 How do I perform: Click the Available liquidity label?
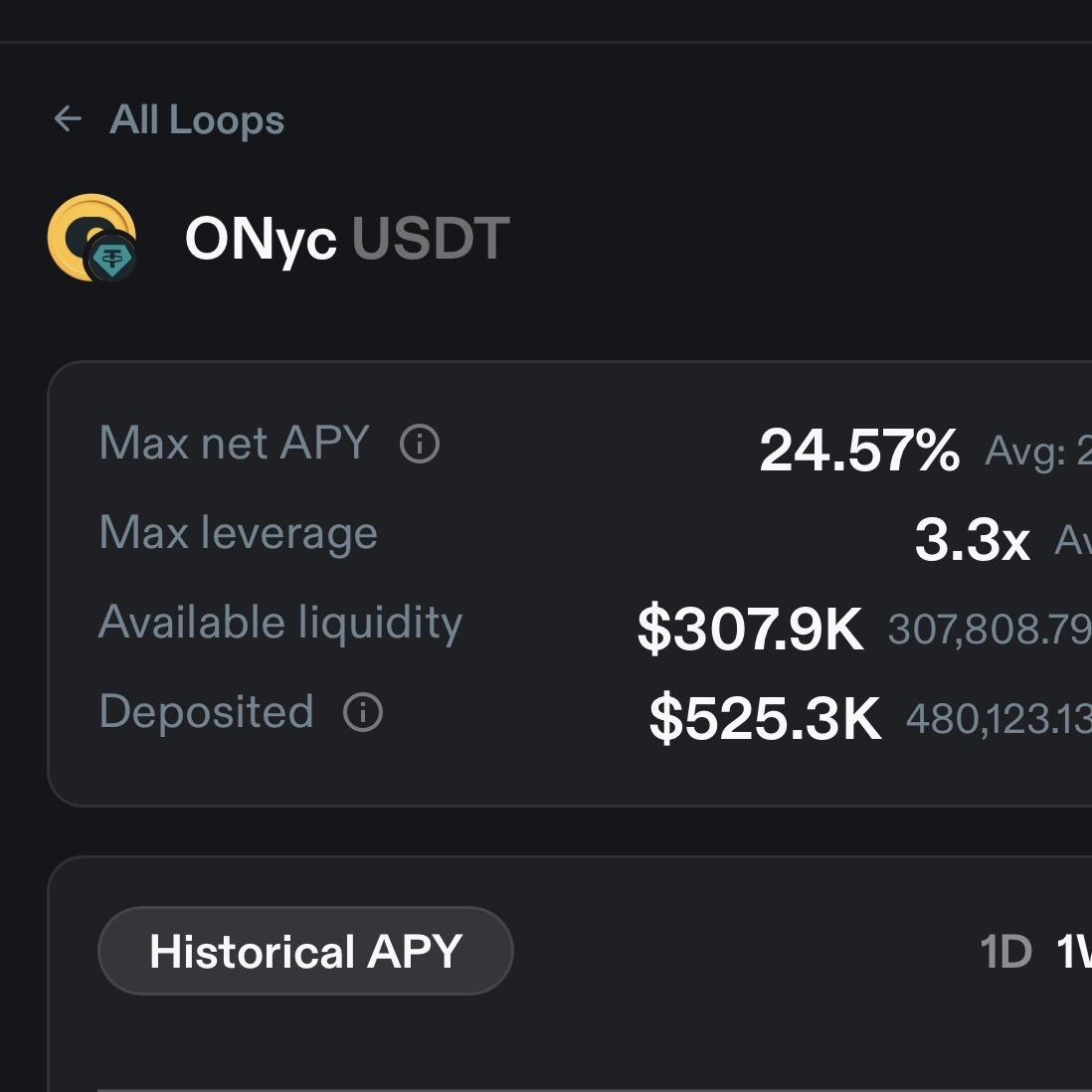click(x=280, y=624)
